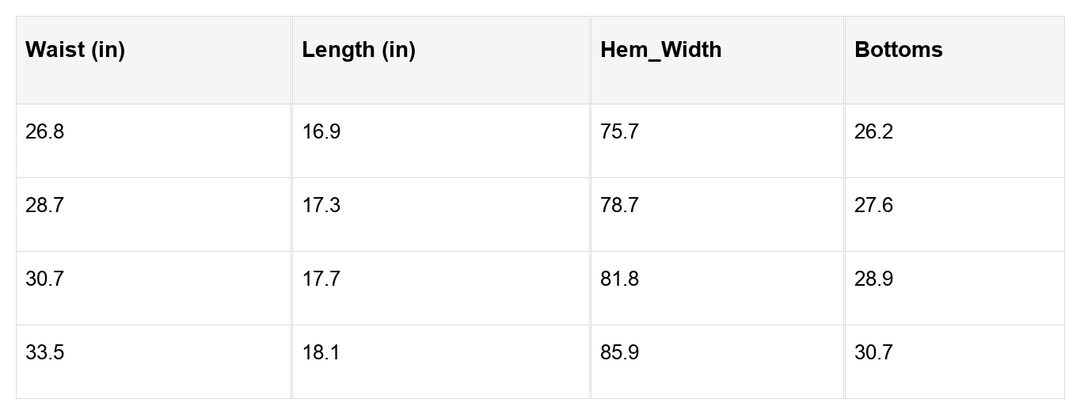The image size is (1080, 414).
Task: Click the hem width value 75.7
Action: (619, 132)
